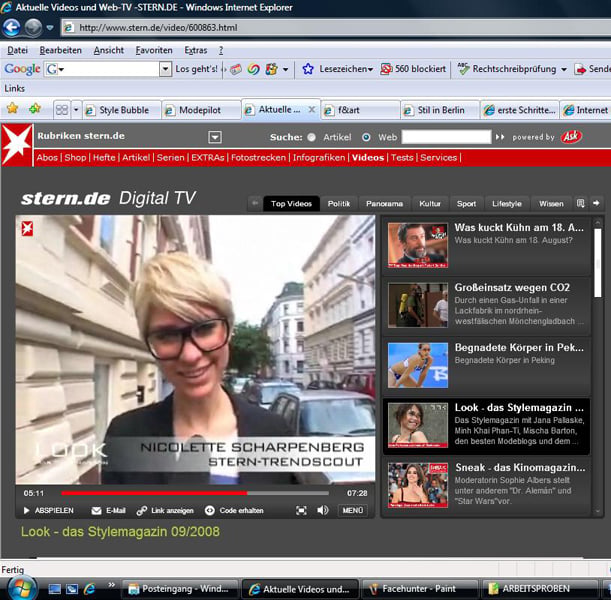Open the Infografiken link

319,158
